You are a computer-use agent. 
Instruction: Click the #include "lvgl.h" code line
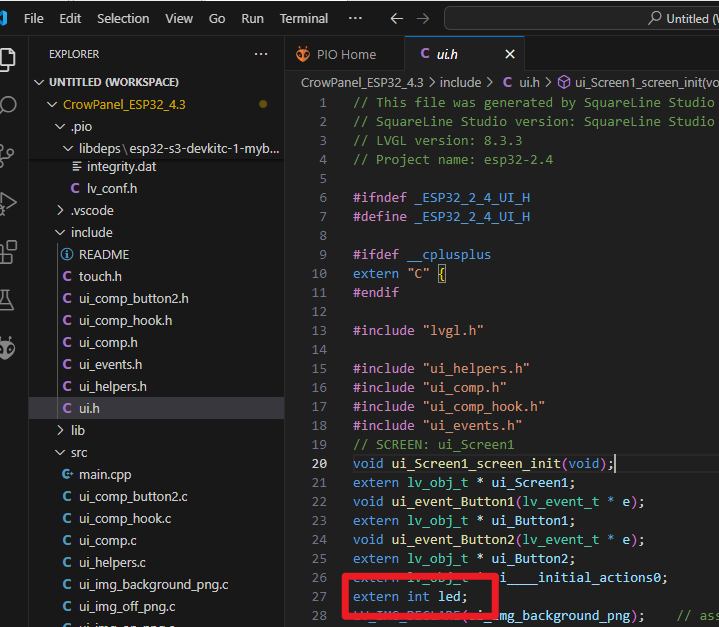coord(418,331)
